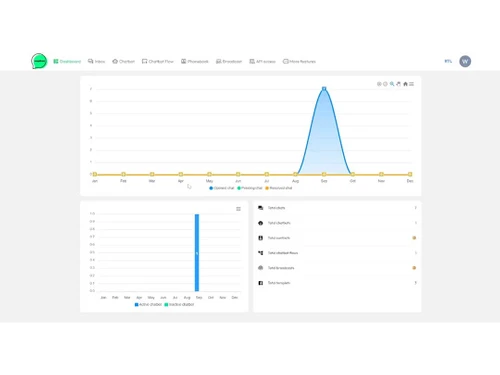The width and height of the screenshot is (500, 375).
Task: Open the Broadcast nav item
Action: click(x=229, y=61)
